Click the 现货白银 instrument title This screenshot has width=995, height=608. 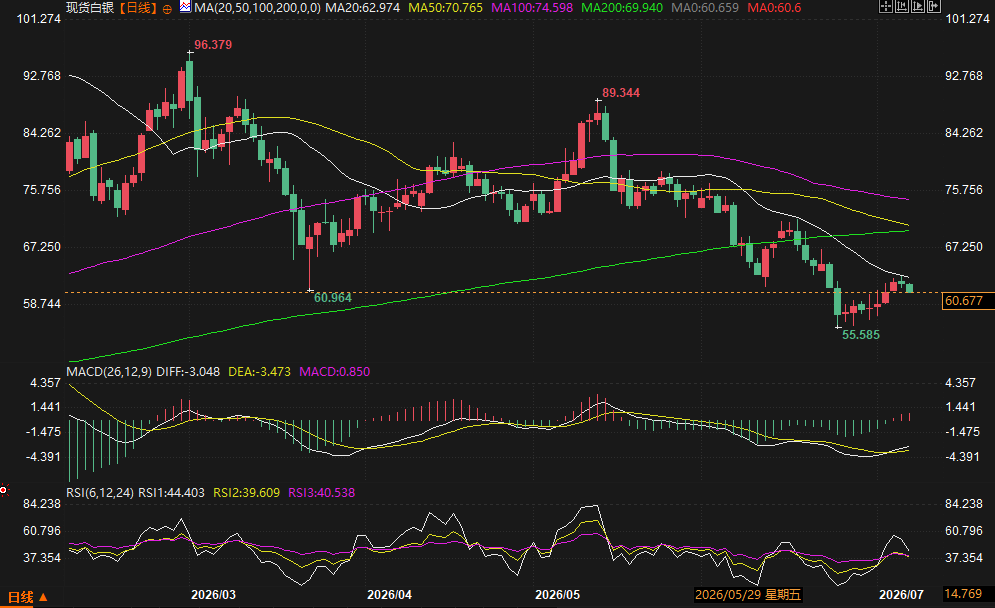90,8
